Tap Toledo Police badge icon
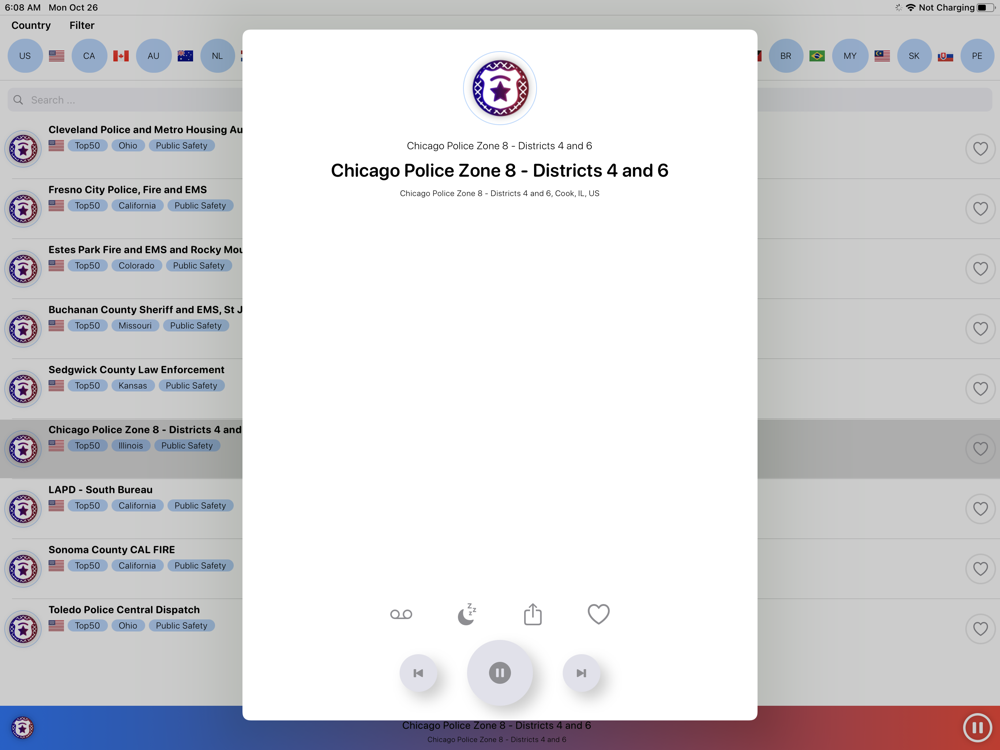Screen dimensions: 1000x750 coord(23,628)
